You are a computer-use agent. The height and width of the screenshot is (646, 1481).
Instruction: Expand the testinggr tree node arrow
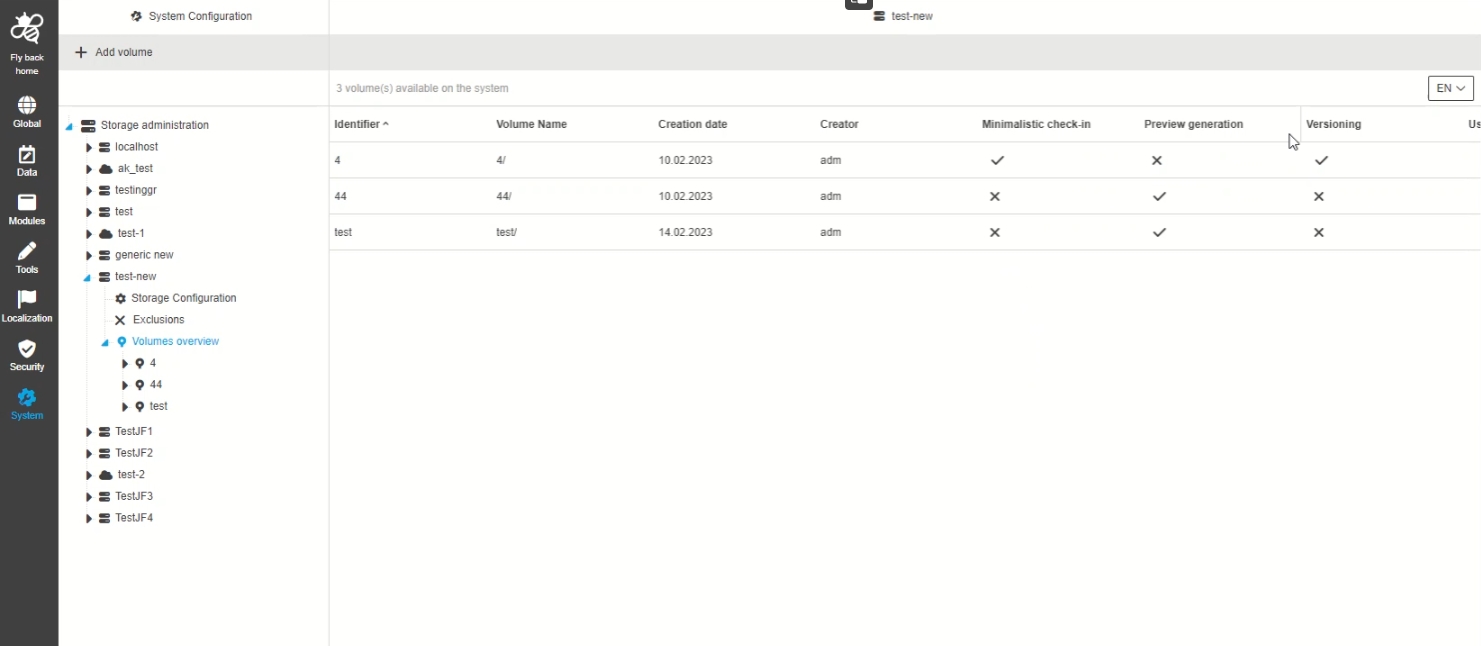point(89,190)
